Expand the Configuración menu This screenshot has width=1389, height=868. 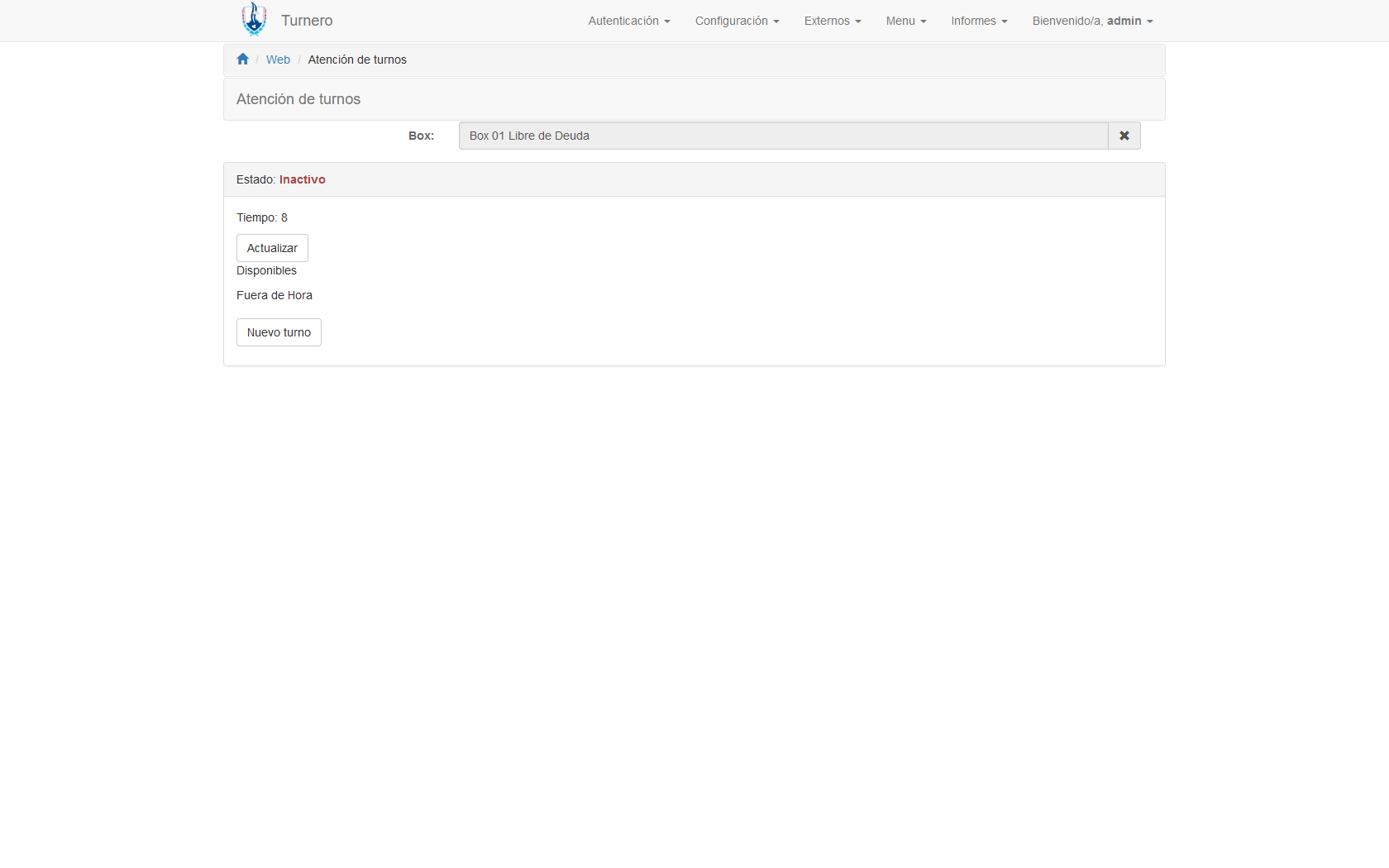coord(737,21)
